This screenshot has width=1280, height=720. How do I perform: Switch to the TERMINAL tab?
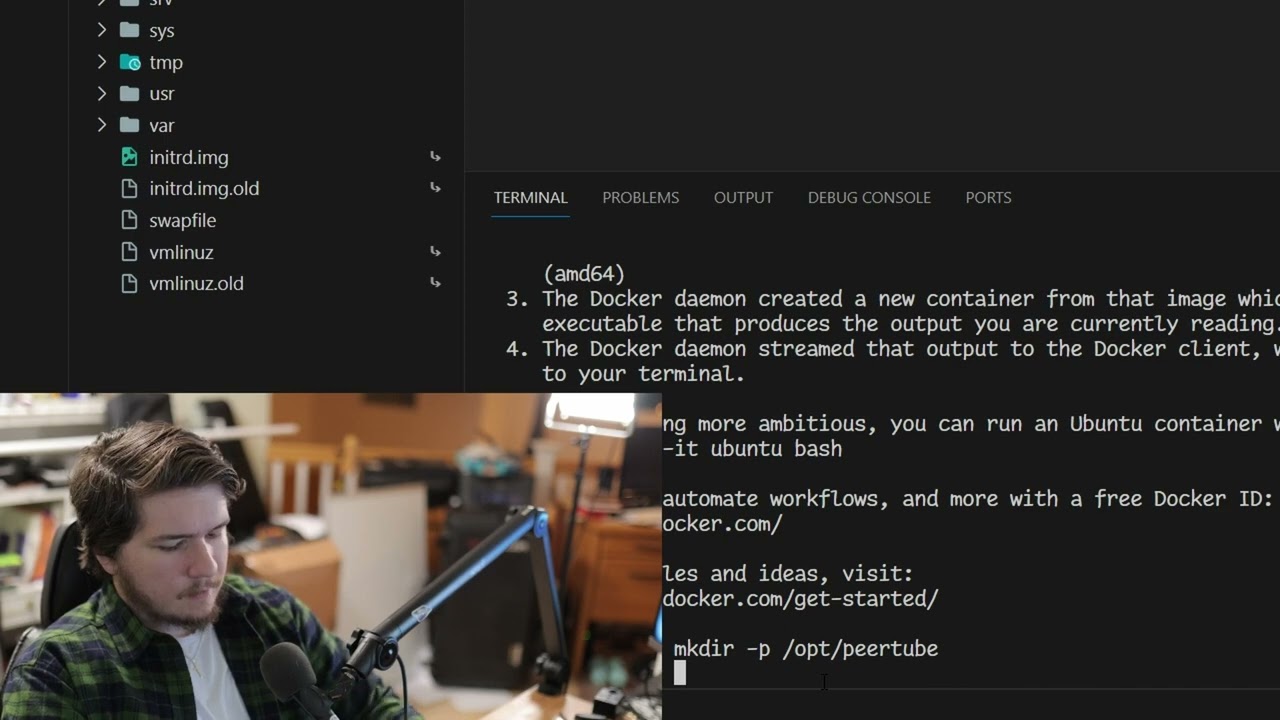pyautogui.click(x=530, y=198)
